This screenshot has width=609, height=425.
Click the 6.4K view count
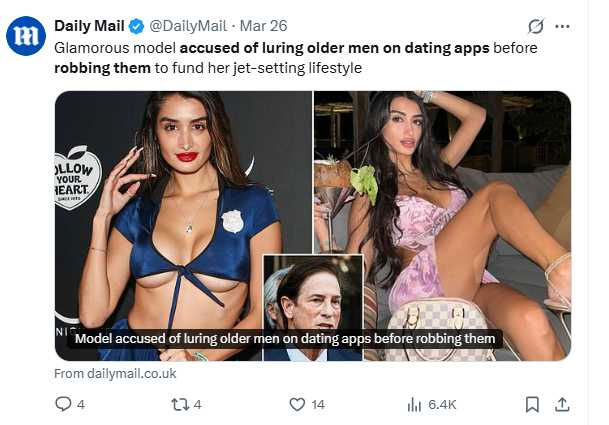[x=442, y=404]
